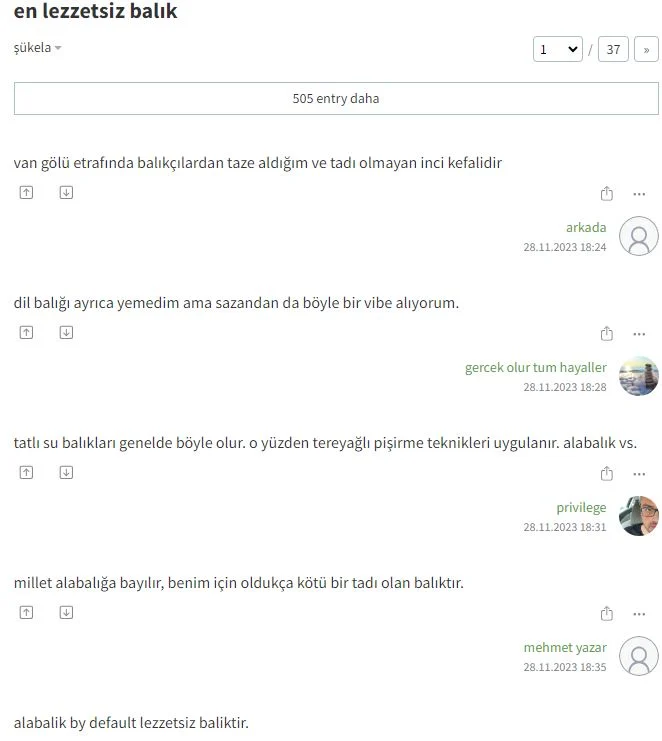Open more options for dil balığı entry
662x741 pixels.
click(x=639, y=334)
